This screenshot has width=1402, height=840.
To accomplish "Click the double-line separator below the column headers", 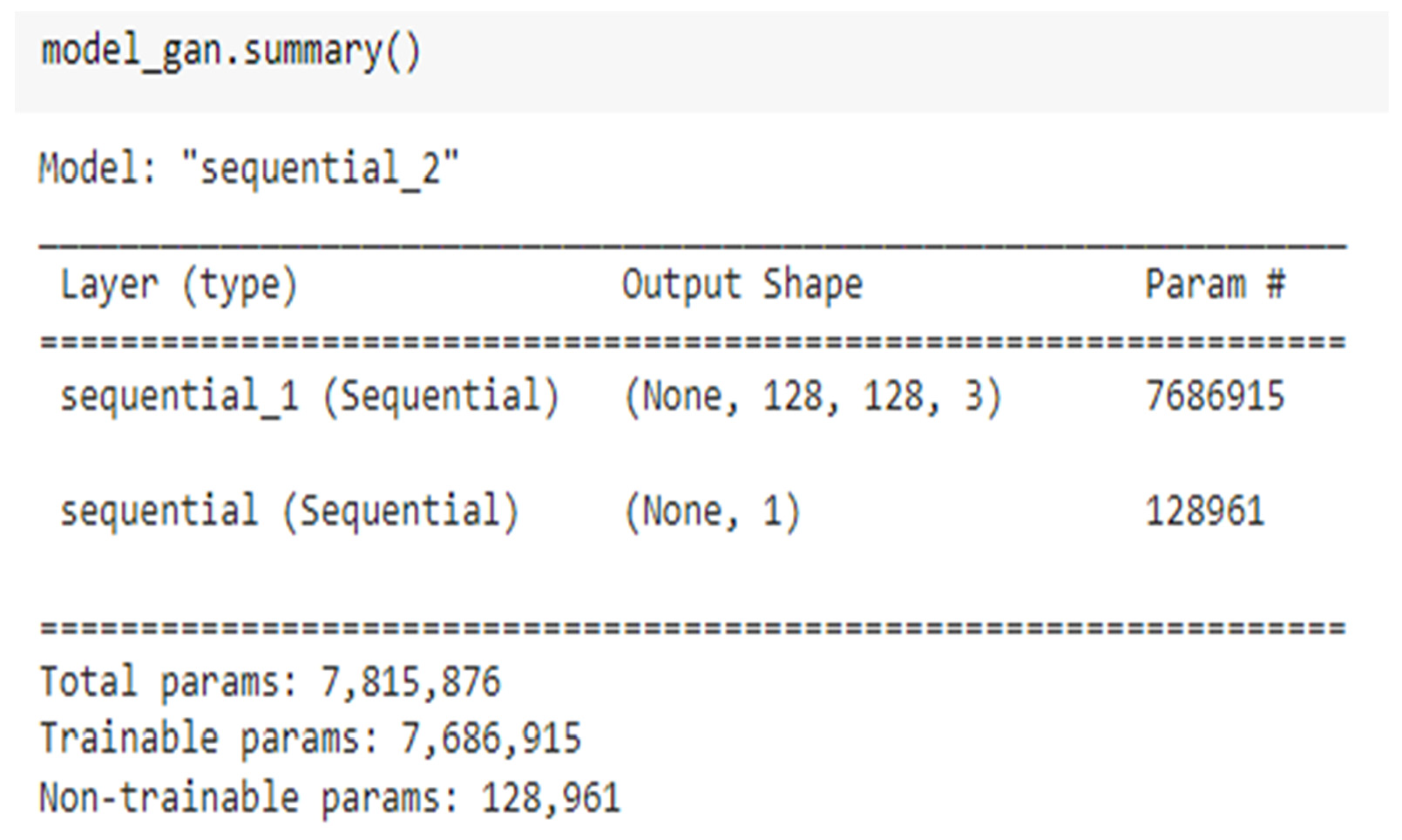I will [x=693, y=342].
